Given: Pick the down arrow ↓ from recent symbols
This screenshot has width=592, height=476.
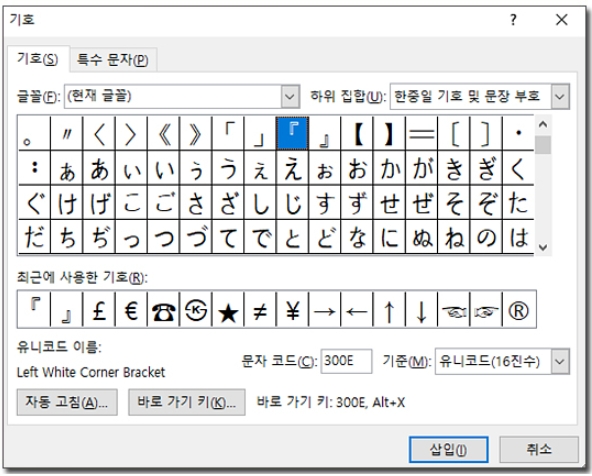Looking at the screenshot, I should pos(421,310).
